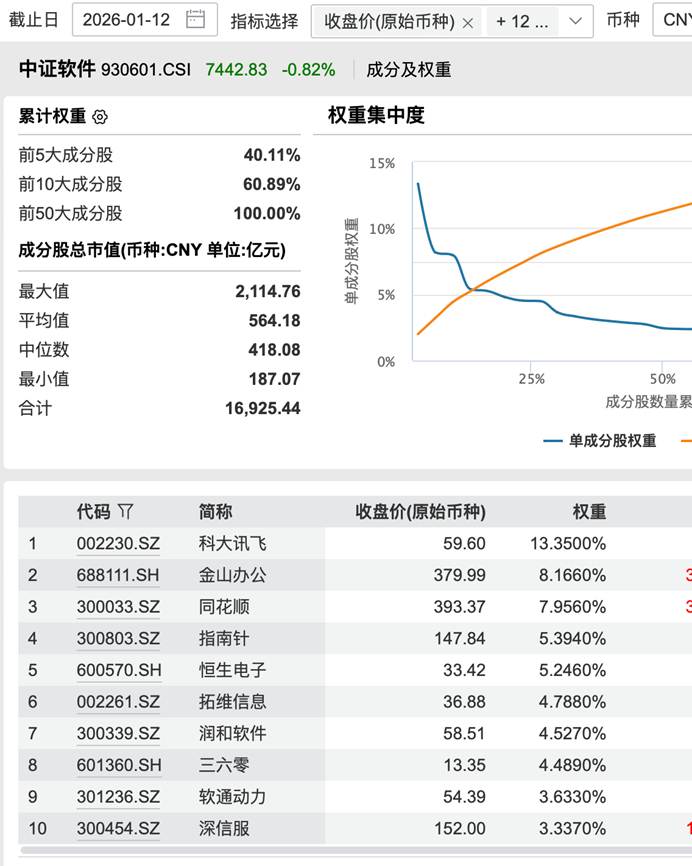Click index value 7442.83
Image resolution: width=692 pixels, height=866 pixels.
coord(236,70)
